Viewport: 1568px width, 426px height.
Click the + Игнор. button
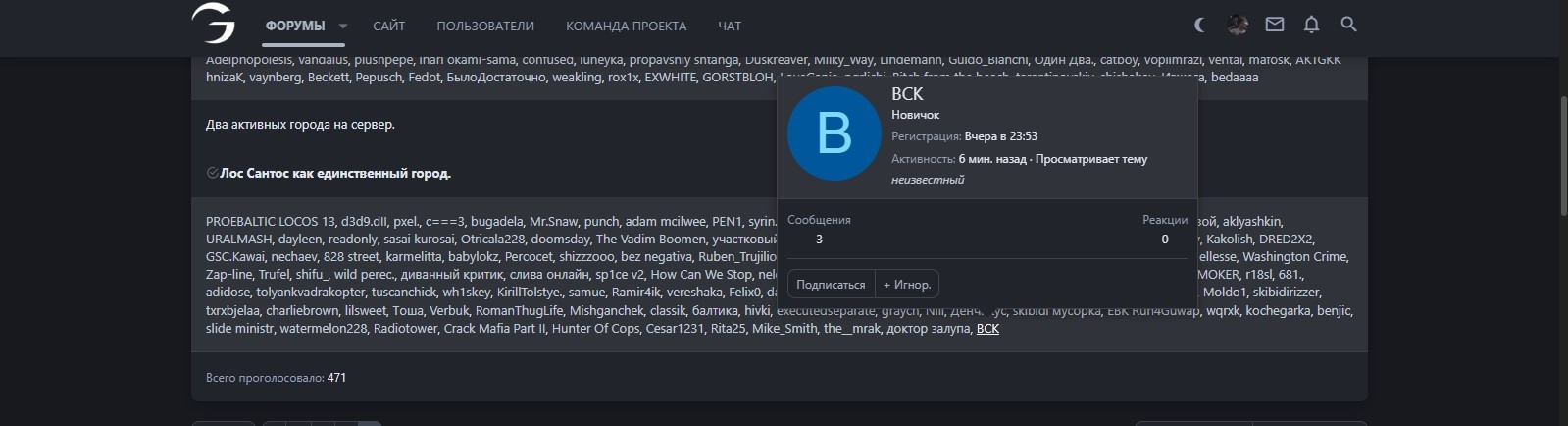(907, 285)
